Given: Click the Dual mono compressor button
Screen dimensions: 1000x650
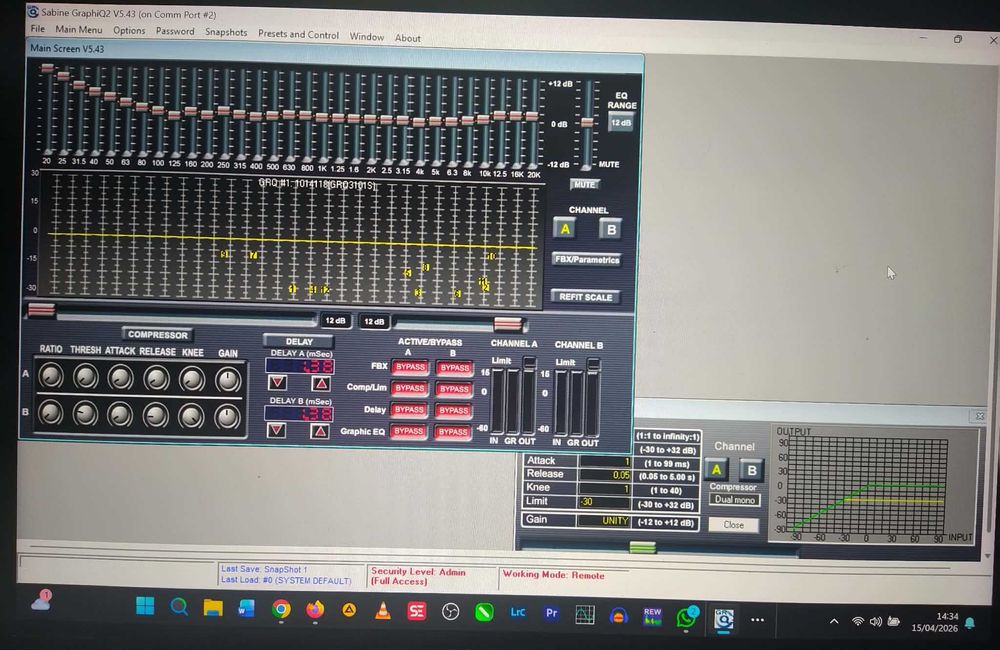Looking at the screenshot, I should (735, 500).
